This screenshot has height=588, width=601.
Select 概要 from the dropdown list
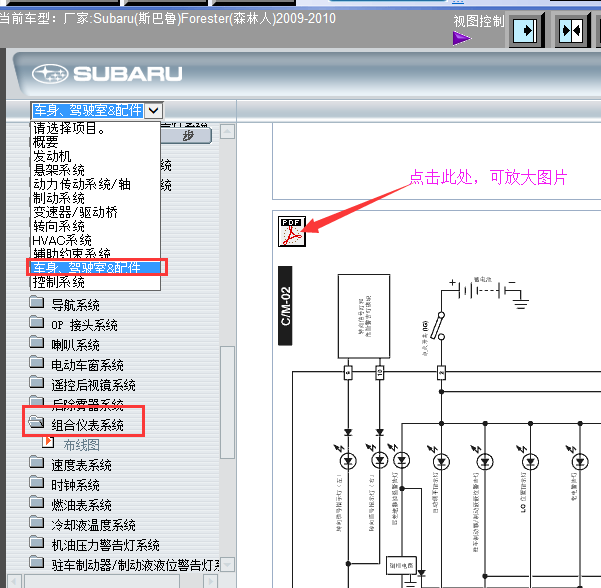(95, 142)
